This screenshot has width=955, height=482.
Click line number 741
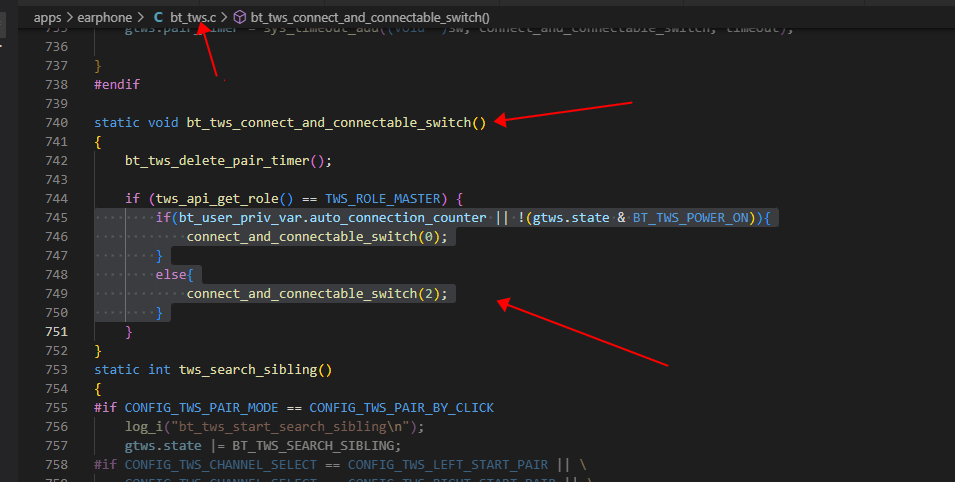click(57, 141)
